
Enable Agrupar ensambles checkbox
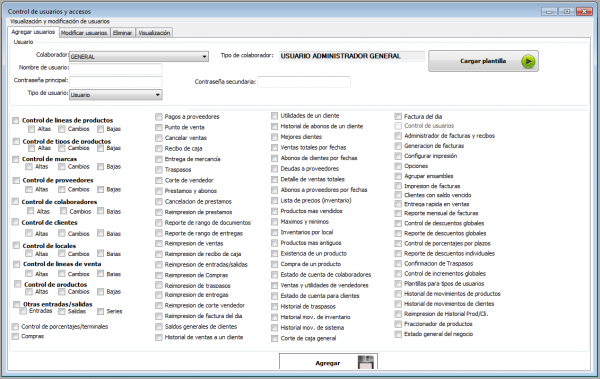(398, 176)
